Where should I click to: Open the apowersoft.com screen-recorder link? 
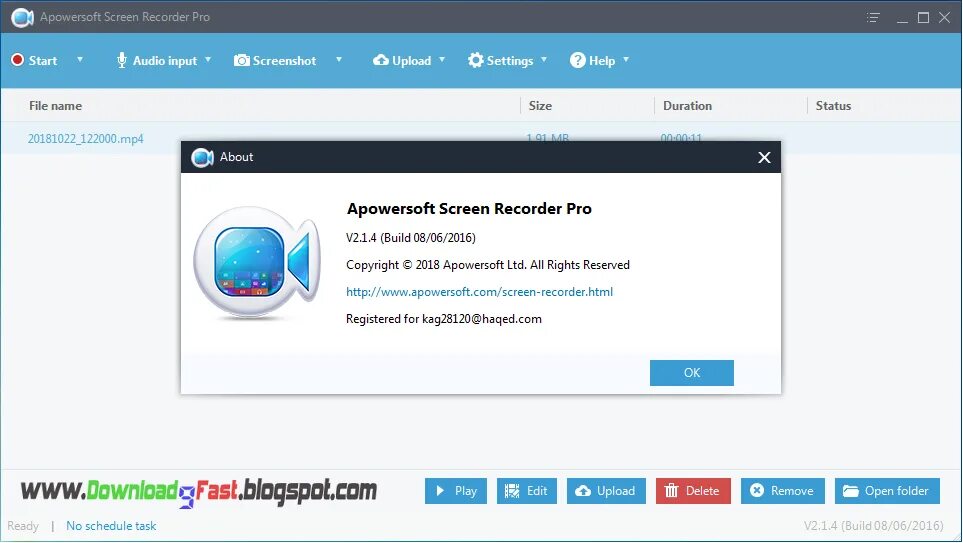click(x=479, y=292)
